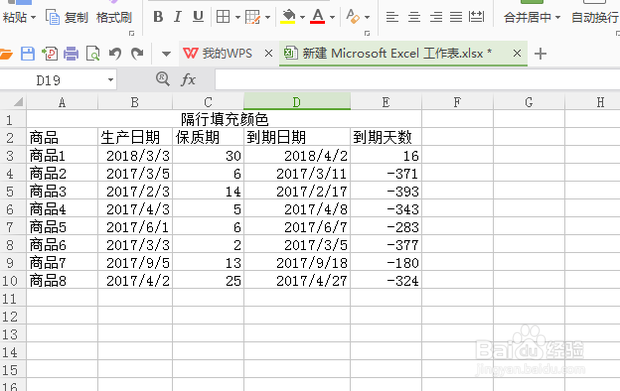Image resolution: width=620 pixels, height=391 pixels.
Task: Open the font color dropdown arrow
Action: 332,17
